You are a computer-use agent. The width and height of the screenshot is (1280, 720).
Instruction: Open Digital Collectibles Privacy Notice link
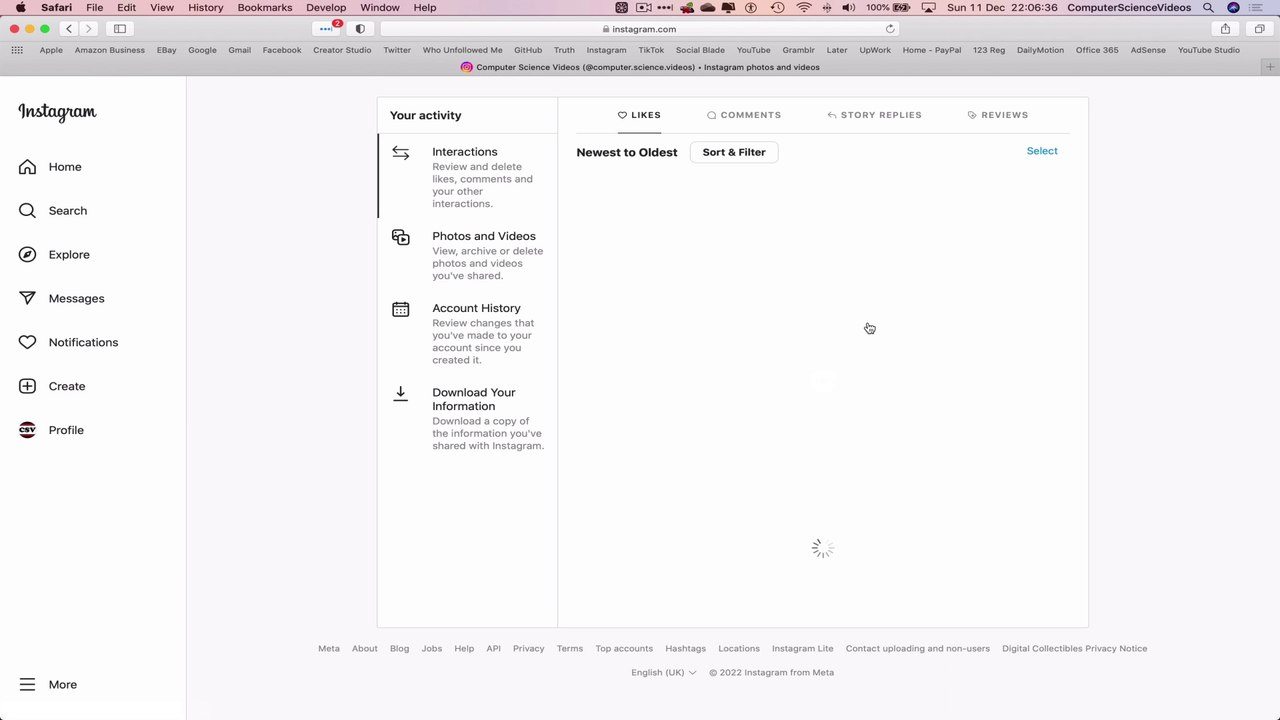tap(1075, 649)
